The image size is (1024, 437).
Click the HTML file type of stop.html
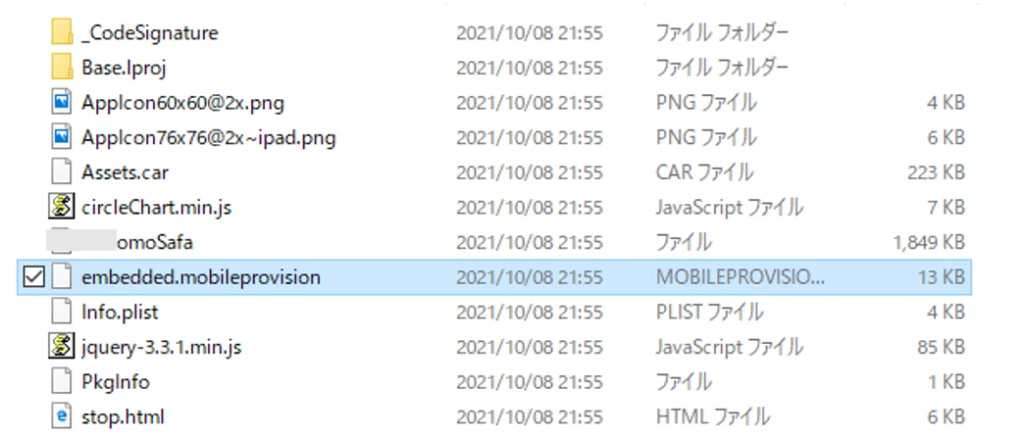(x=712, y=417)
